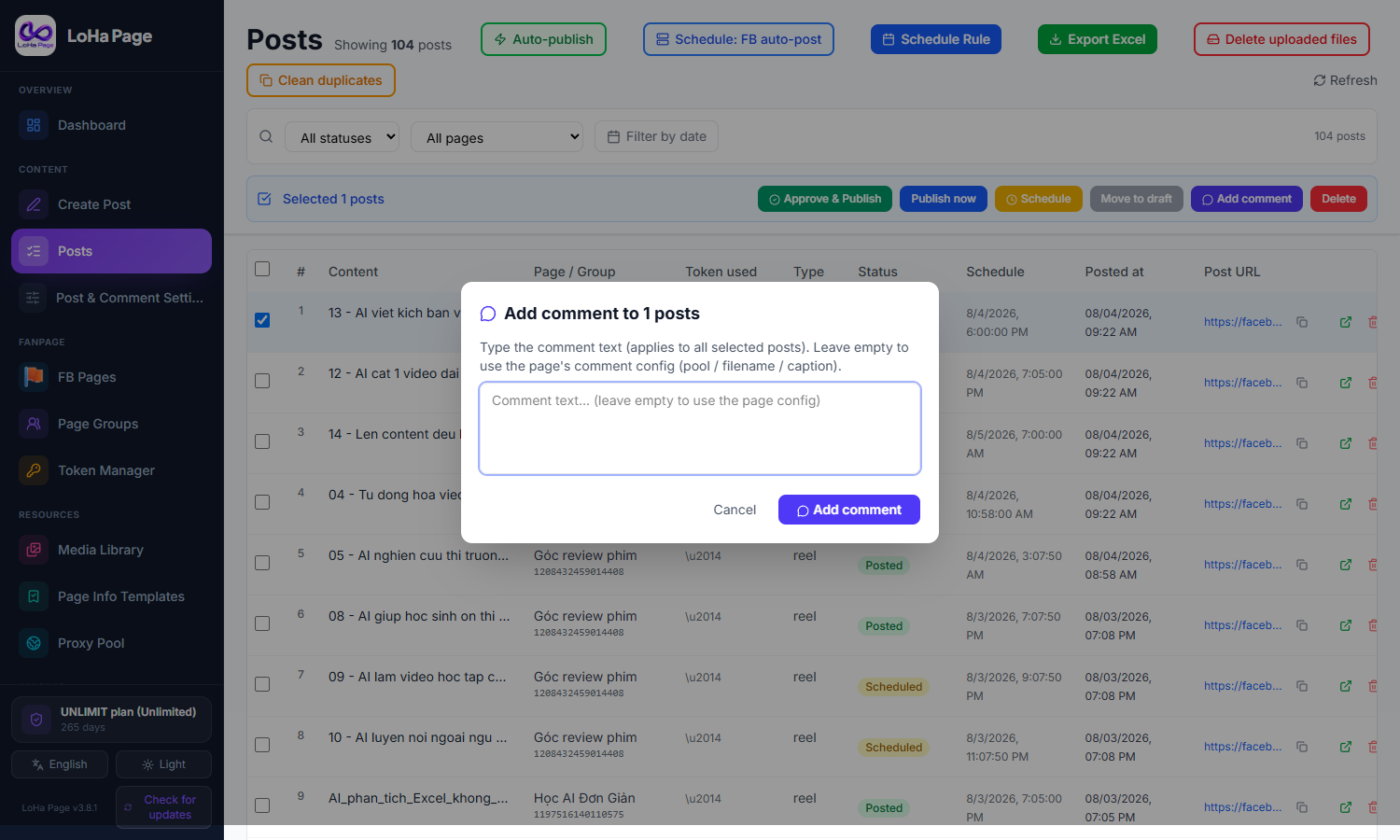This screenshot has width=1400, height=840.
Task: Open the English language selector
Action: point(60,764)
